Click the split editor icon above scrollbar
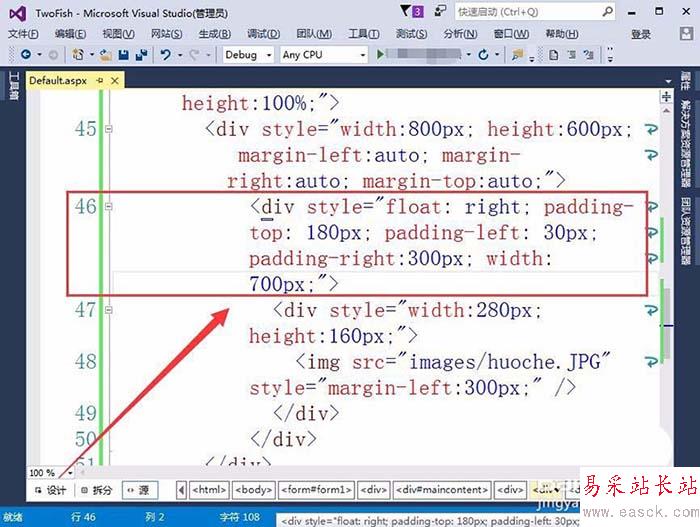This screenshot has width=700, height=527. click(666, 96)
